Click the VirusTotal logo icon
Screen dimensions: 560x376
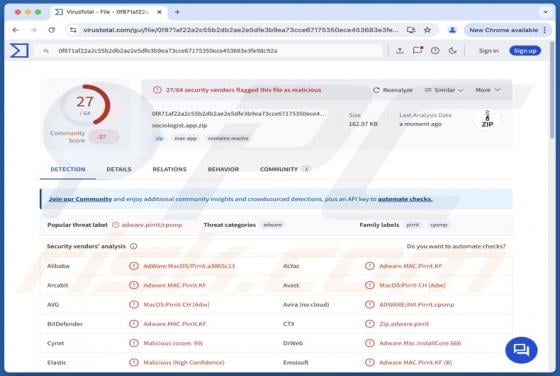pyautogui.click(x=19, y=50)
